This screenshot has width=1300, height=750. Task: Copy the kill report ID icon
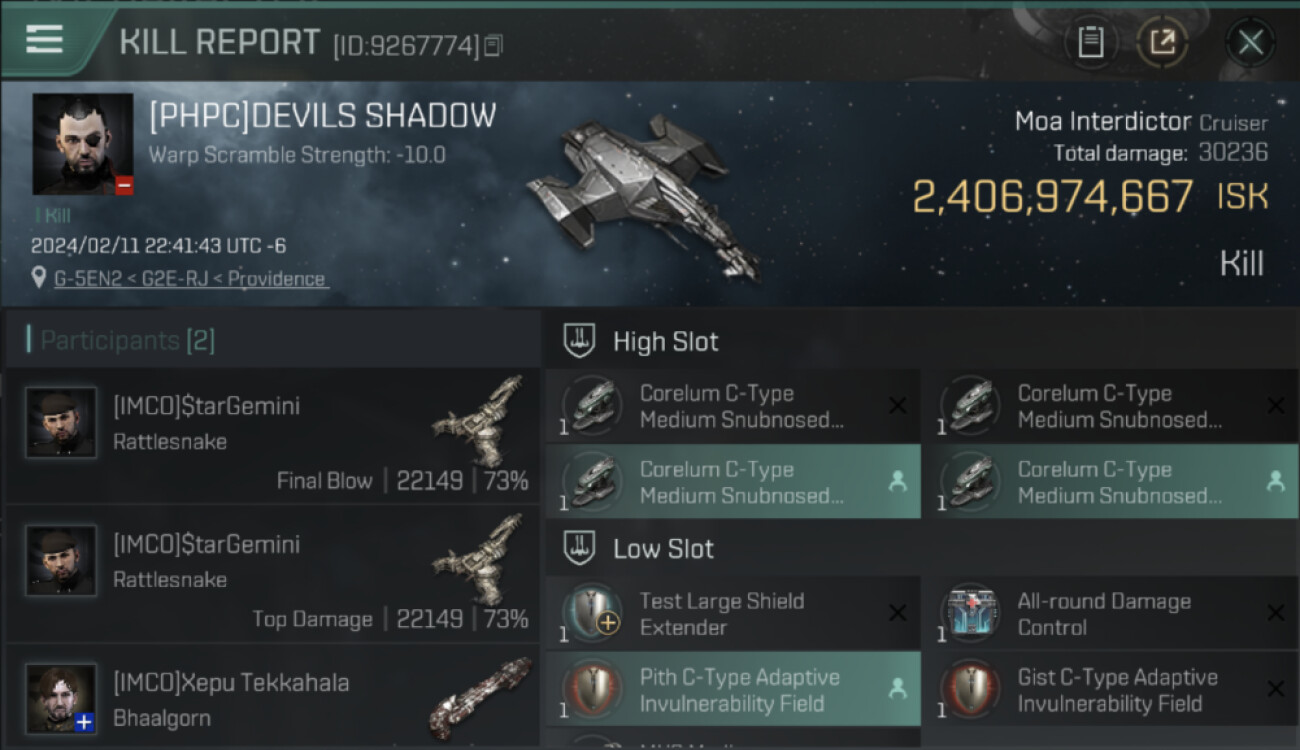493,45
